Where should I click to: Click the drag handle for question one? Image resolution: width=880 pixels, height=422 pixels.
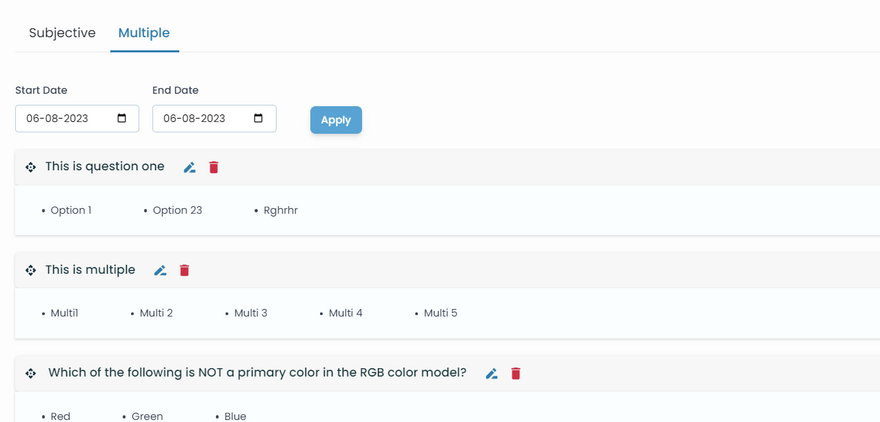pos(31,168)
